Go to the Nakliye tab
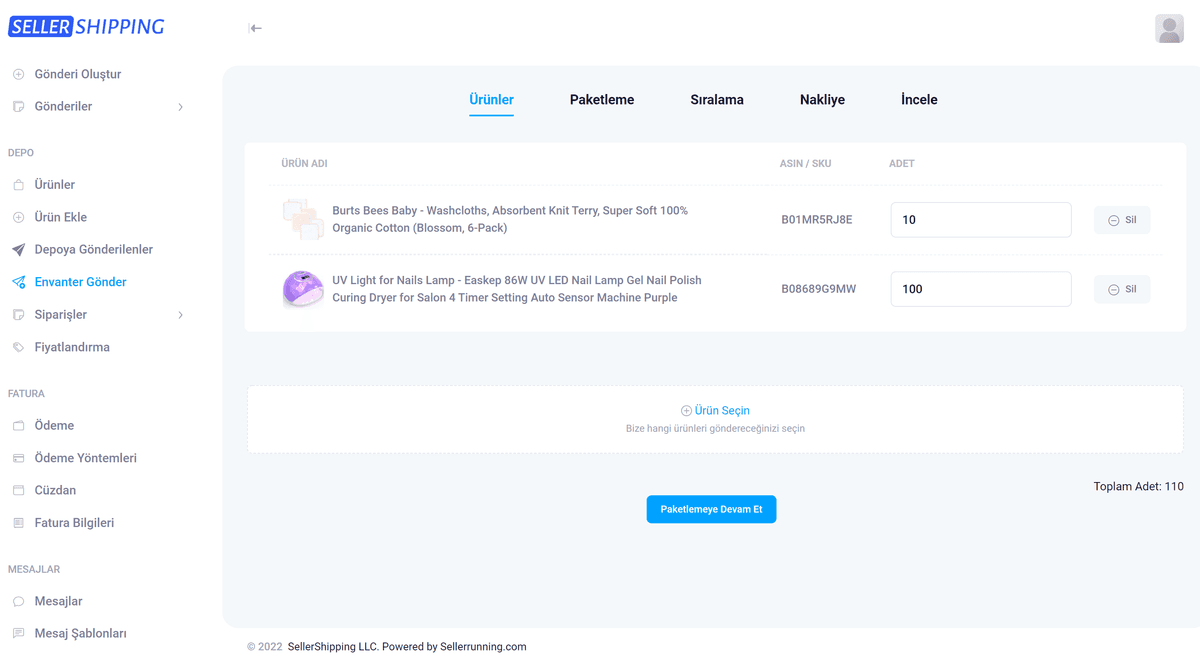Screen dimensions: 1200x659 tap(822, 100)
